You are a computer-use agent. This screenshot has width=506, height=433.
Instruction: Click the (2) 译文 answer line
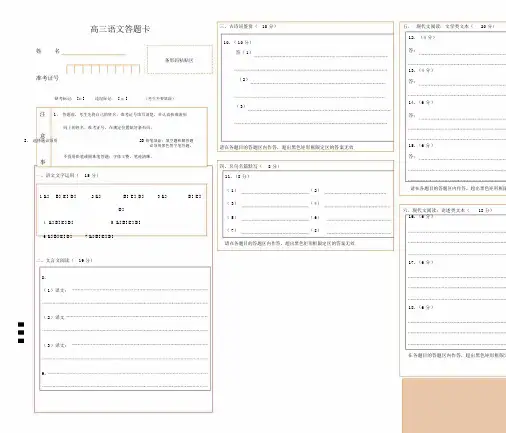click(137, 317)
